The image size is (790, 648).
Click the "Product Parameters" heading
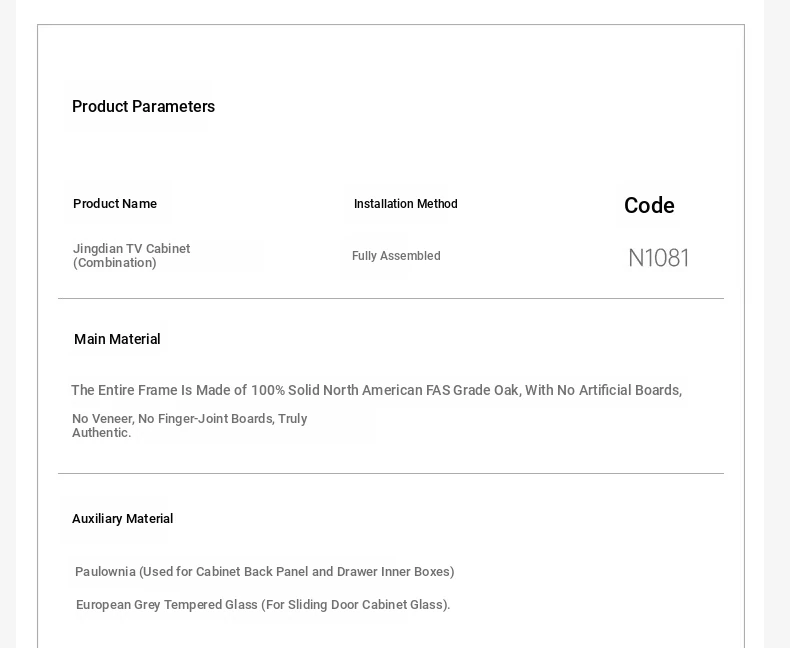[143, 107]
